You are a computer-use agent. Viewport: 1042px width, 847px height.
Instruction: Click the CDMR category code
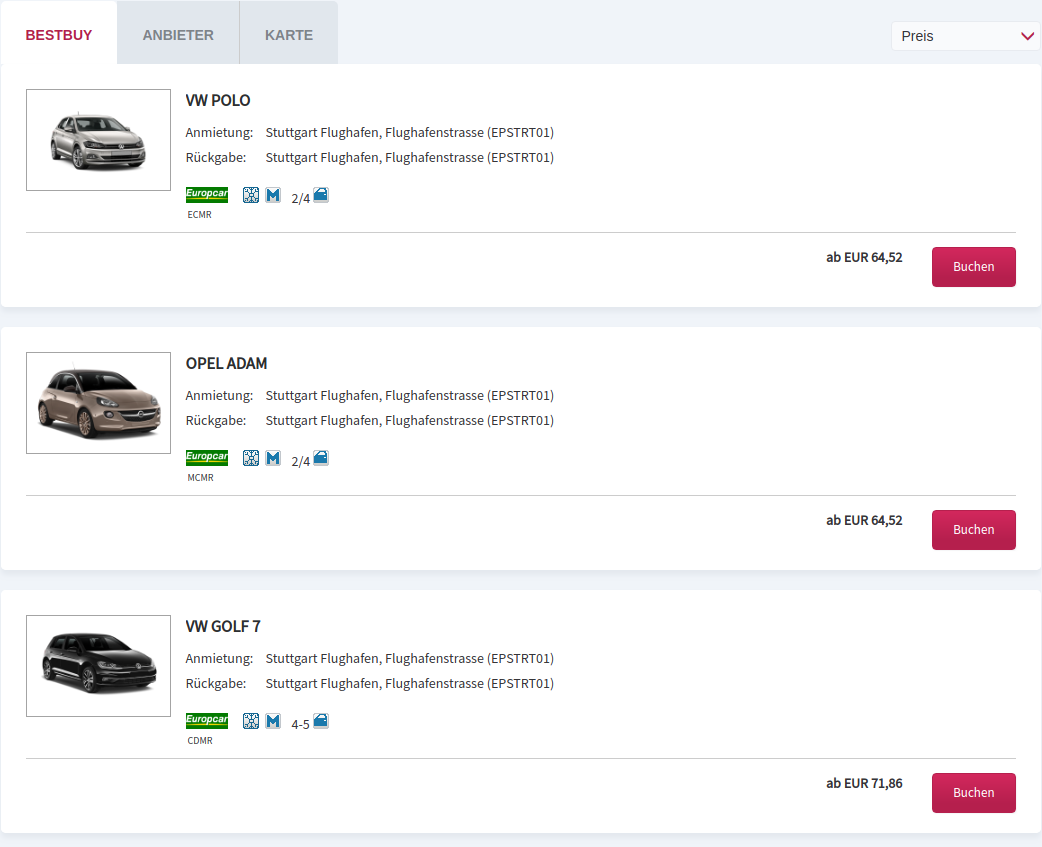pos(200,741)
